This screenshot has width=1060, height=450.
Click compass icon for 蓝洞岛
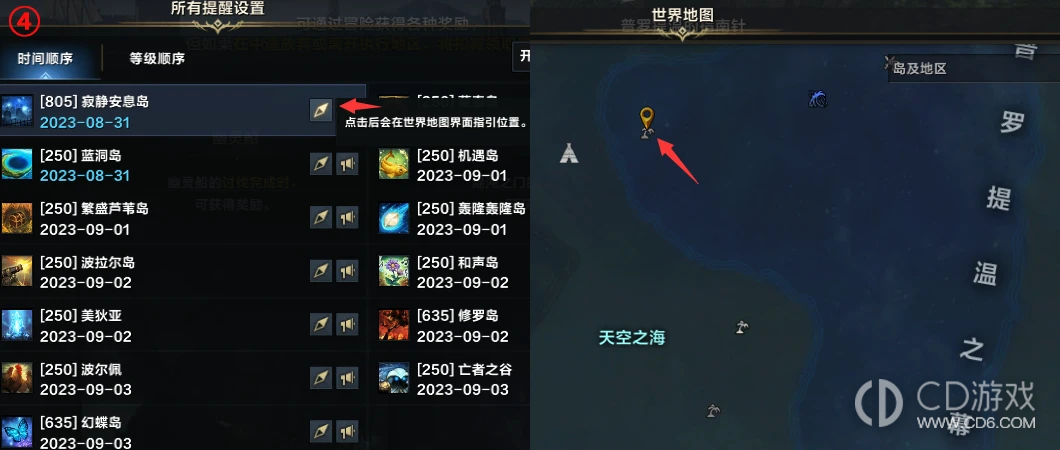click(321, 164)
